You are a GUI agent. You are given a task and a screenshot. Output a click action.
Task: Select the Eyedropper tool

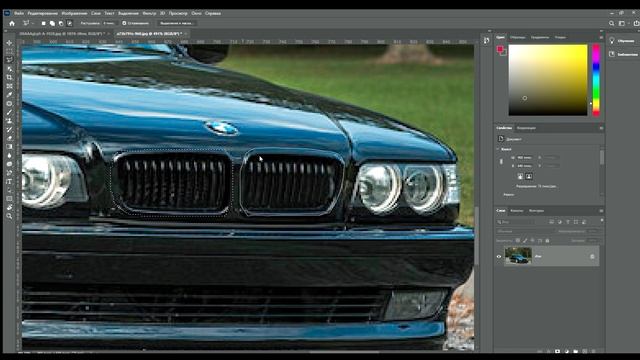(9, 95)
